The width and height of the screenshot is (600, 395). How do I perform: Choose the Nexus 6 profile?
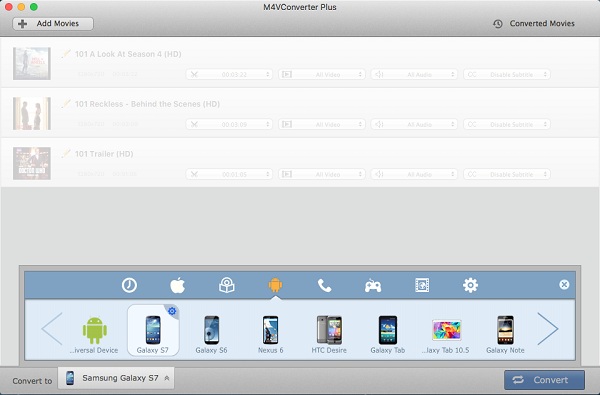pos(271,334)
